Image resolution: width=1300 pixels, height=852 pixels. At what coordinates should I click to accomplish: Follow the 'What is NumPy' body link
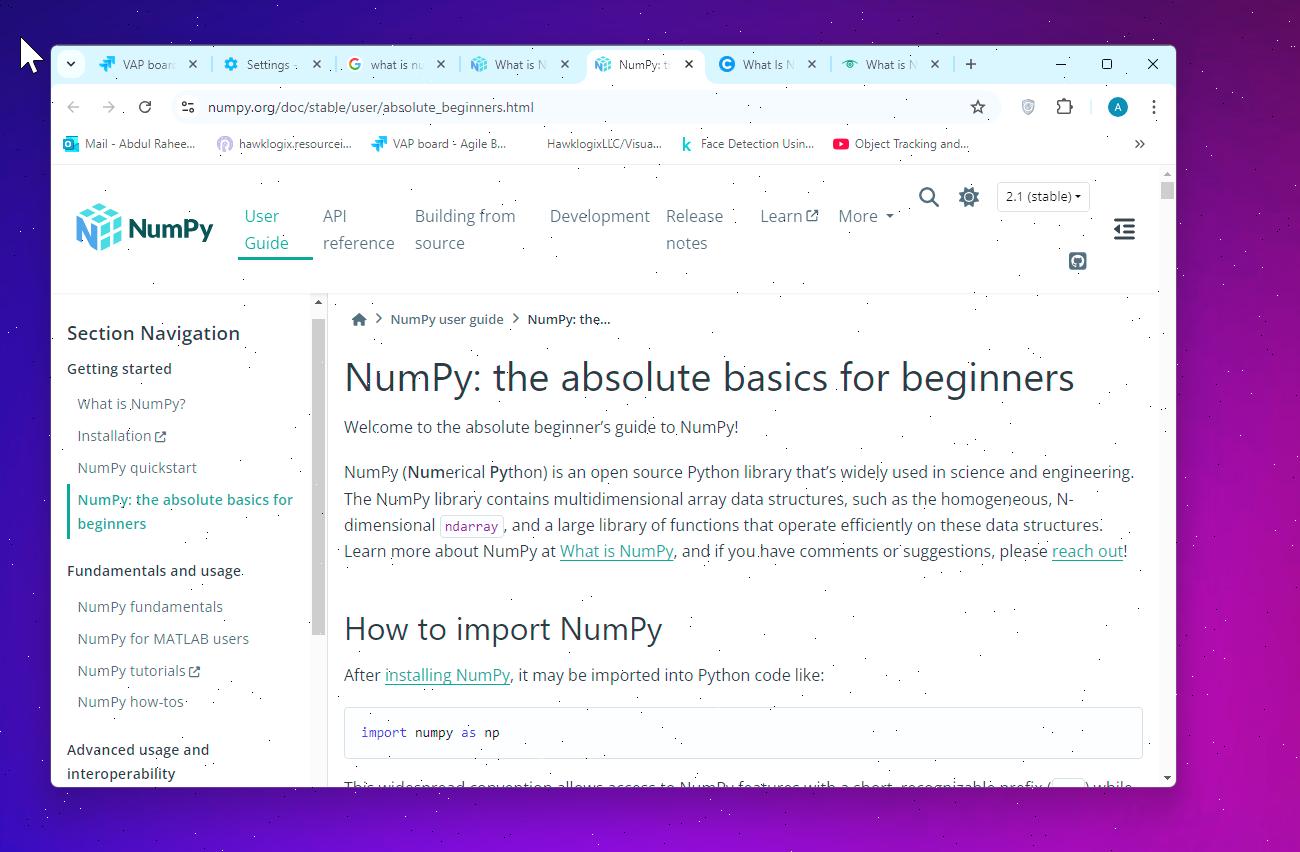point(616,551)
